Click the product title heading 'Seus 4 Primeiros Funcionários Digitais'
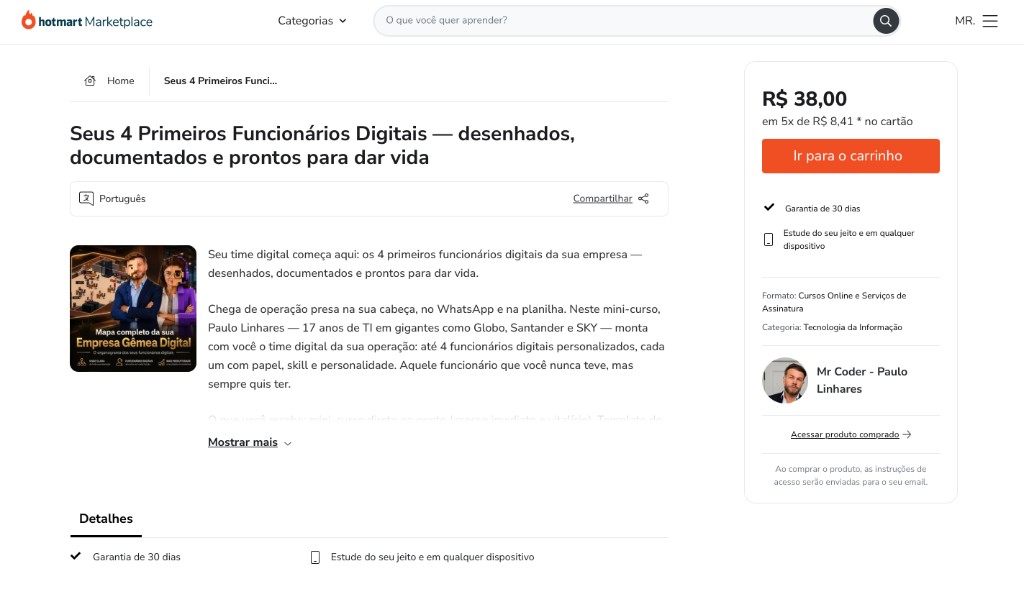Image resolution: width=1024 pixels, height=602 pixels. [x=322, y=145]
